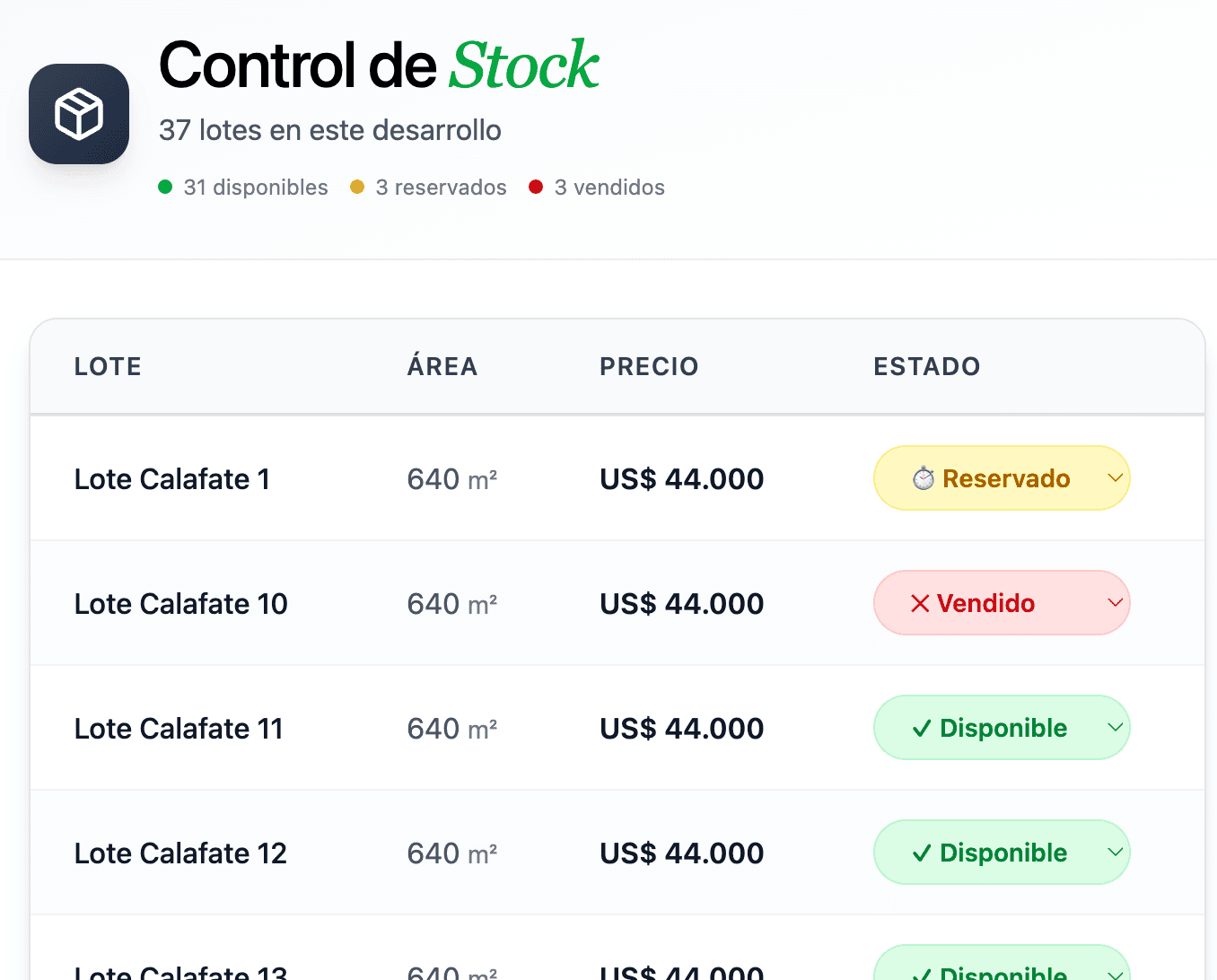Select the ESTADO column header
This screenshot has width=1217, height=980.
[927, 366]
